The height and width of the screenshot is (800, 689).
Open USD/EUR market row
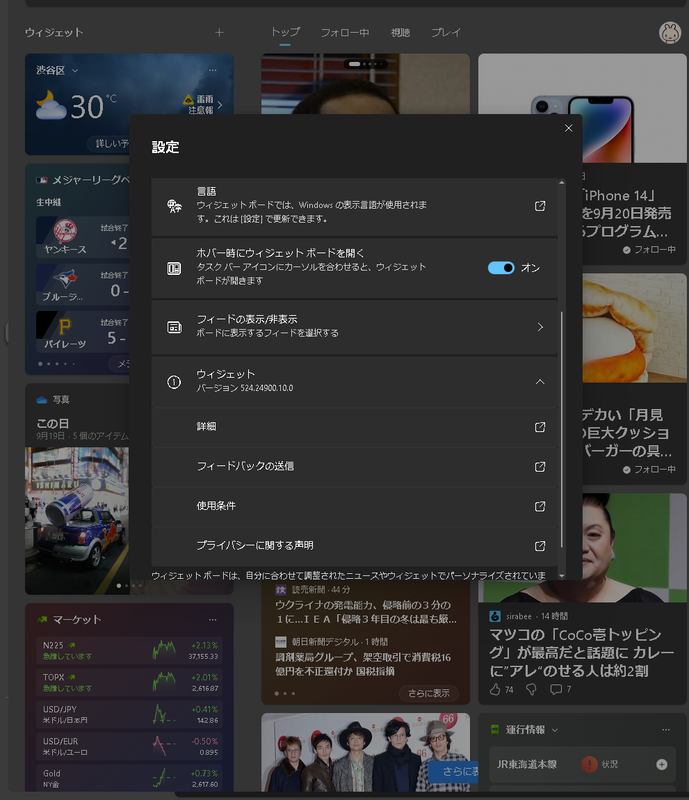point(130,747)
